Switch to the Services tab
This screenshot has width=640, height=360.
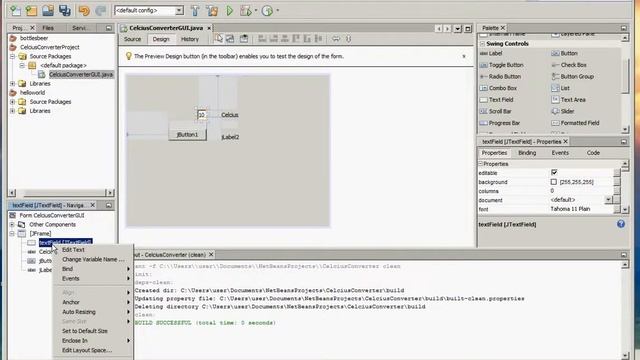79,28
